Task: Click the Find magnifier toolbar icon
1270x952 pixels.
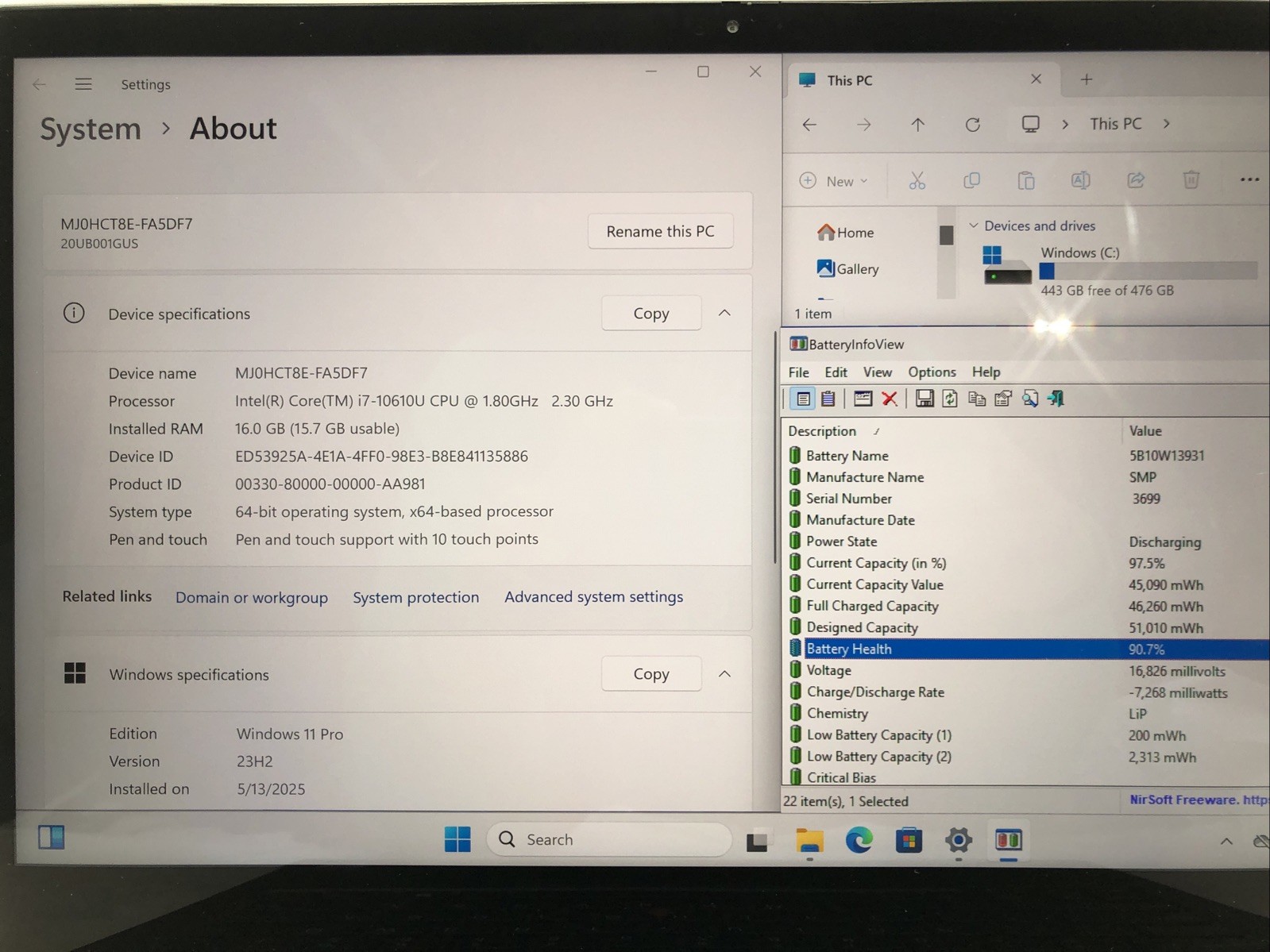Action: pyautogui.click(x=1030, y=399)
